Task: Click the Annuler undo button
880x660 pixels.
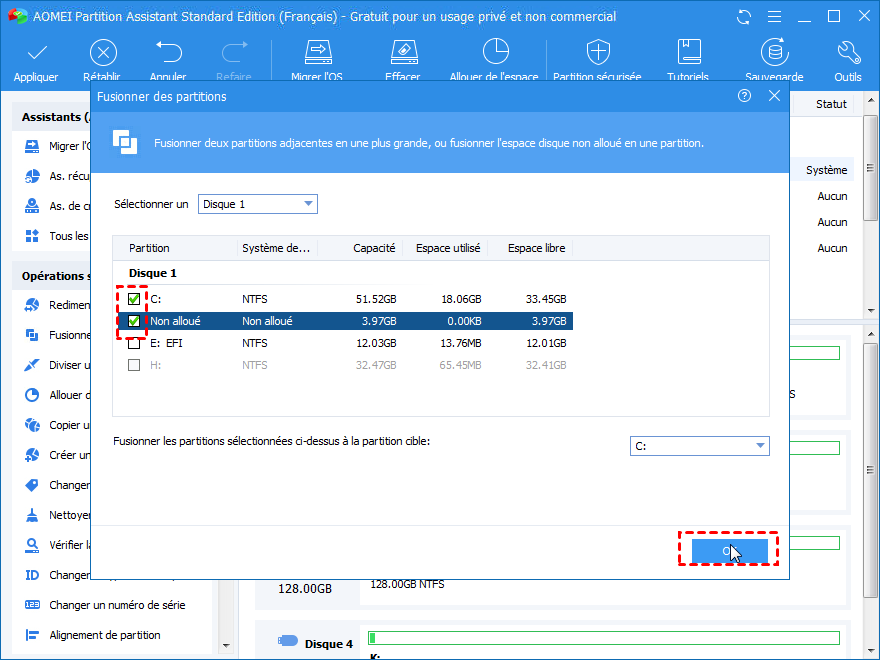Action: click(168, 53)
